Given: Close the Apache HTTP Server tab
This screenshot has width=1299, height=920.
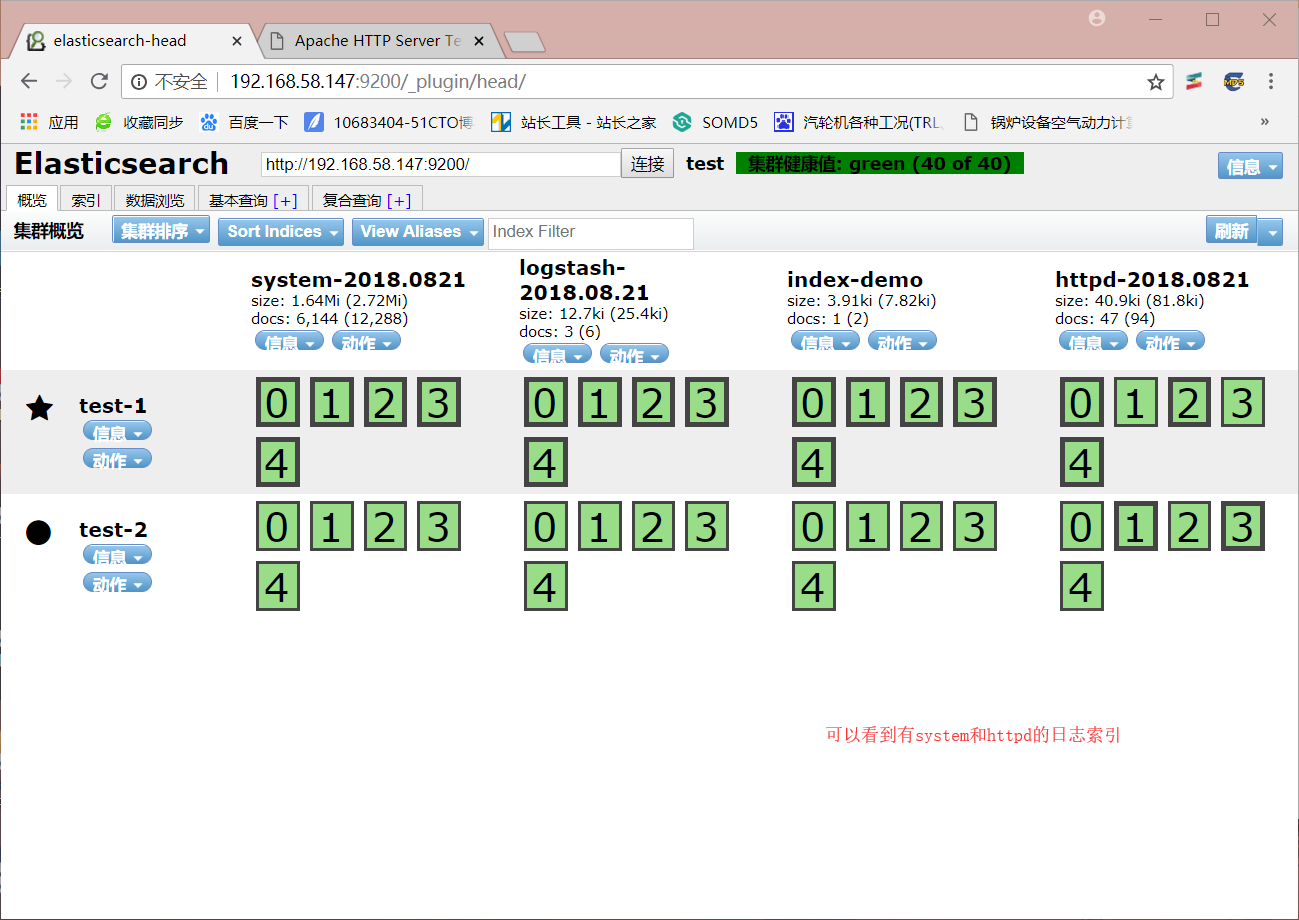Looking at the screenshot, I should (x=479, y=41).
